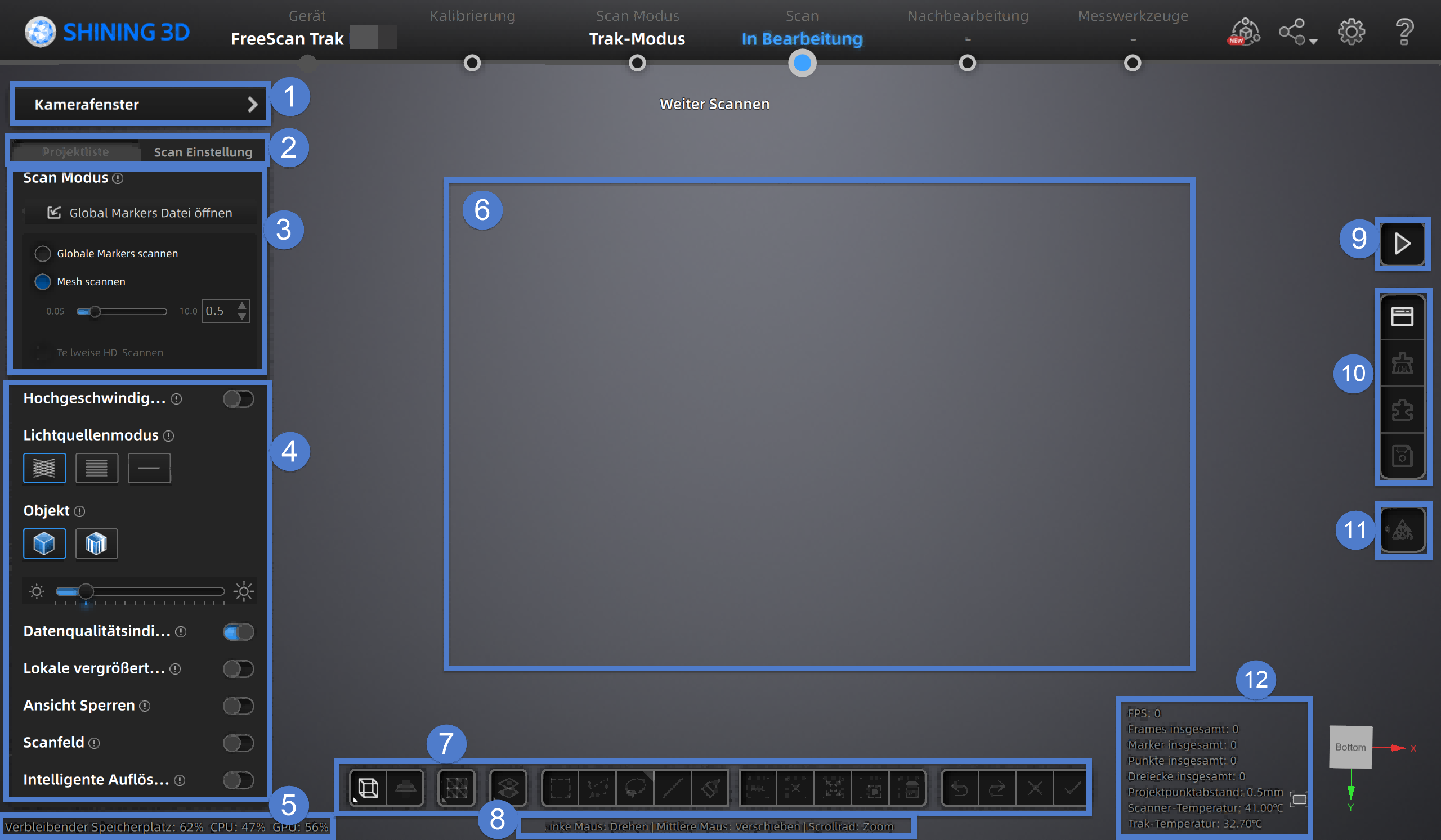The height and width of the screenshot is (840, 1441).
Task: Turn off Datenqualitätsindikator toggle
Action: tap(239, 632)
